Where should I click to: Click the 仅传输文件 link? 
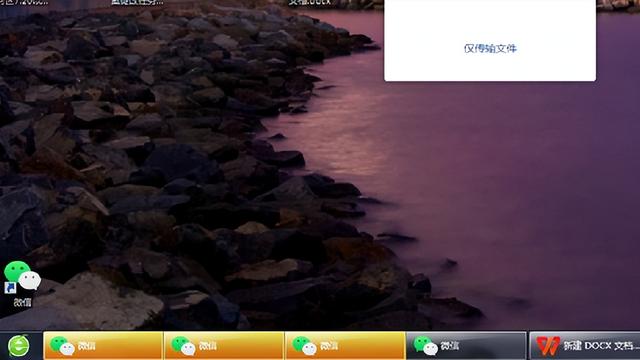pos(490,49)
